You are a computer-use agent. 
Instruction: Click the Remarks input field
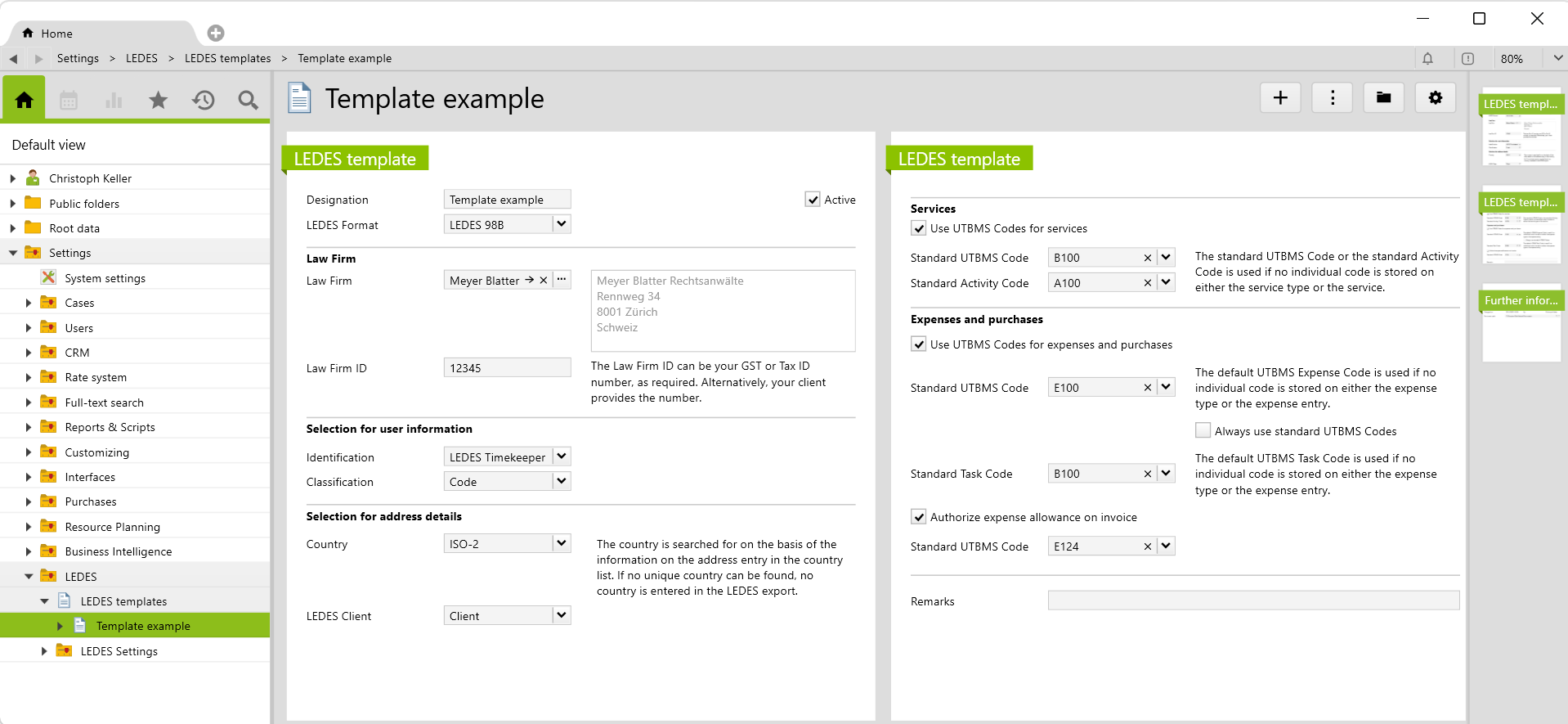tap(1252, 601)
